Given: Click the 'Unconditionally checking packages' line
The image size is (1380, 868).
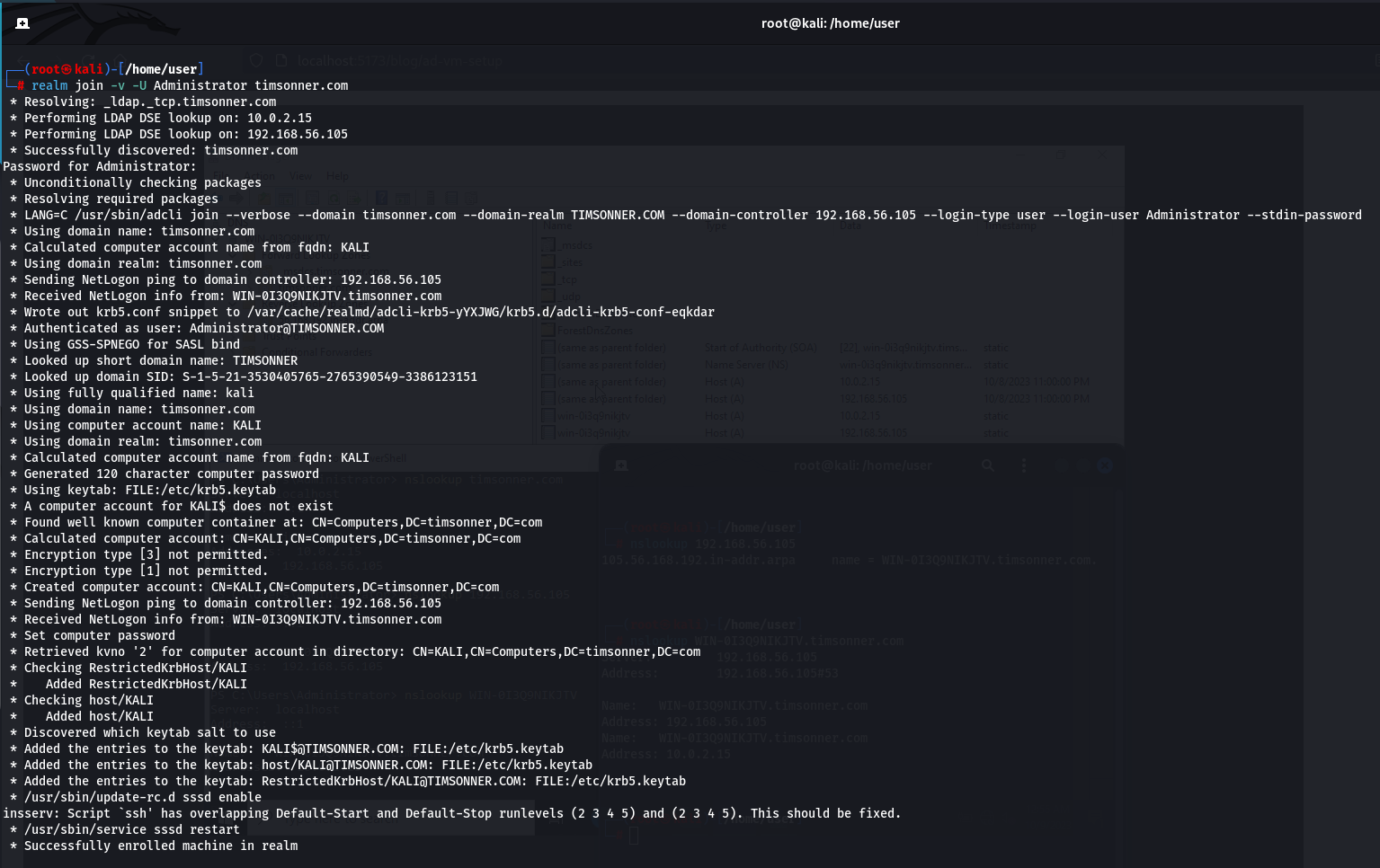Looking at the screenshot, I should [136, 182].
